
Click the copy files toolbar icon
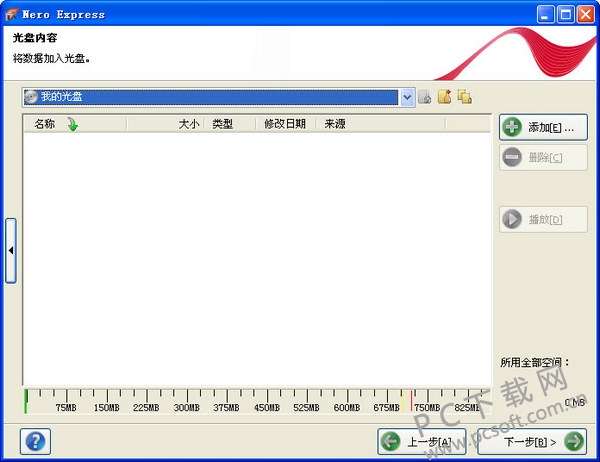[x=465, y=97]
